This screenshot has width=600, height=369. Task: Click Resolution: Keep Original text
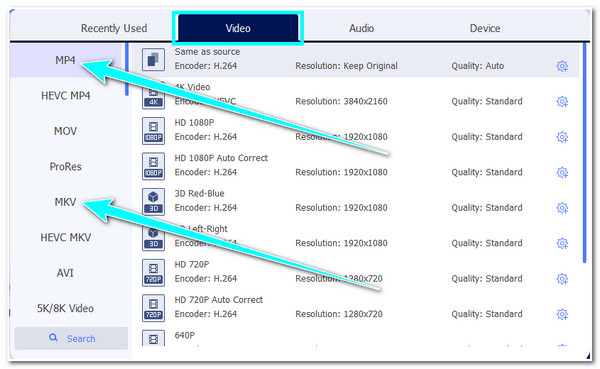click(346, 66)
